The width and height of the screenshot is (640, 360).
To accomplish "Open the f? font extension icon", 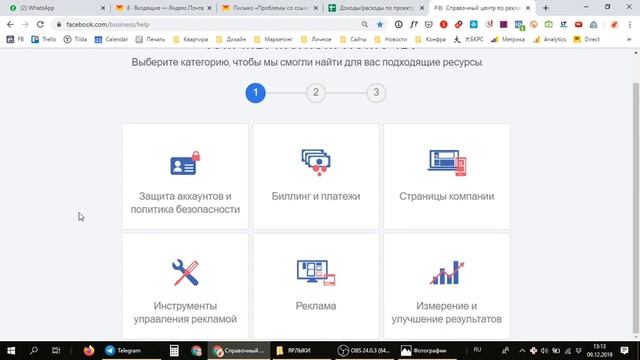I will (x=413, y=24).
